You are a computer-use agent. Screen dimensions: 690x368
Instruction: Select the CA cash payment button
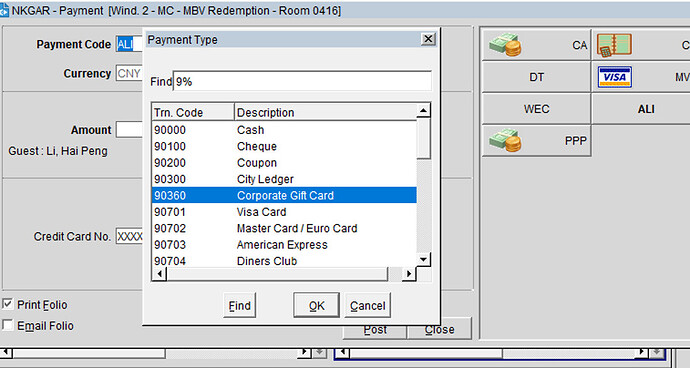[x=536, y=45]
